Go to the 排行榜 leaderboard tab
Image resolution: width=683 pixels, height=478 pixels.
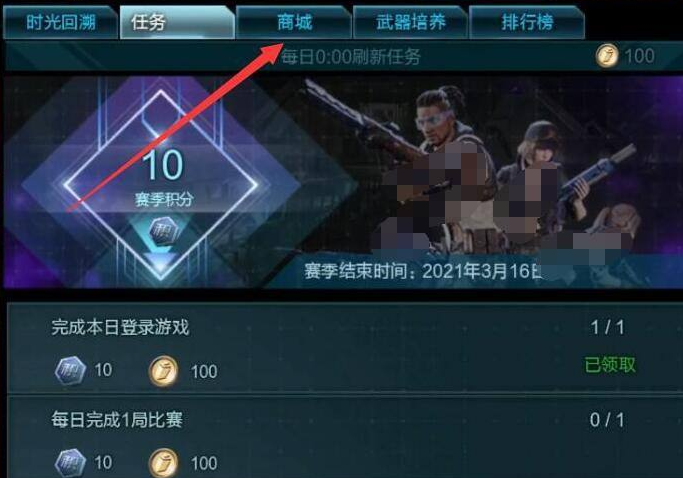point(527,22)
